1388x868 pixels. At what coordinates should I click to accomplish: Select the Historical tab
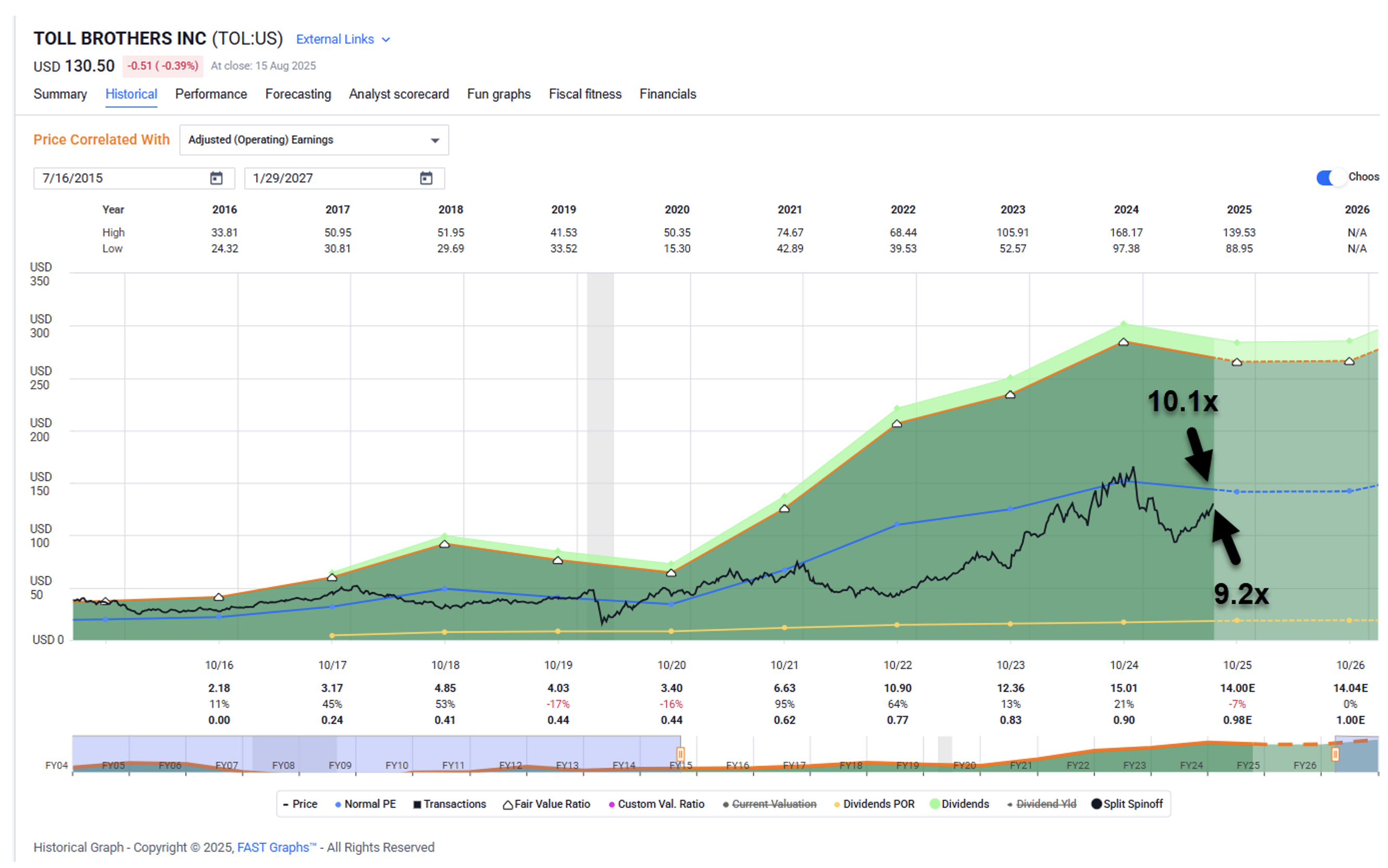point(131,94)
